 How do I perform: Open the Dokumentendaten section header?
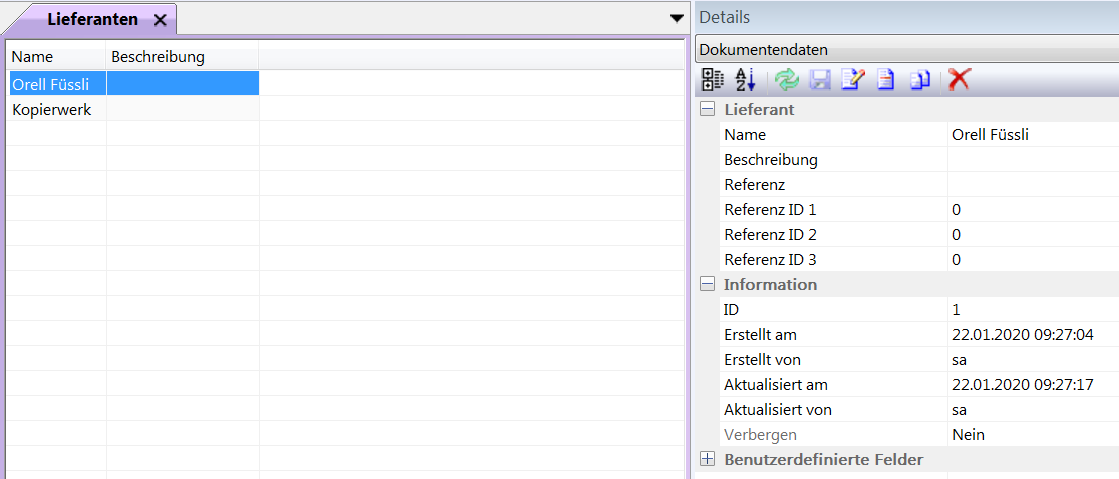click(x=906, y=49)
